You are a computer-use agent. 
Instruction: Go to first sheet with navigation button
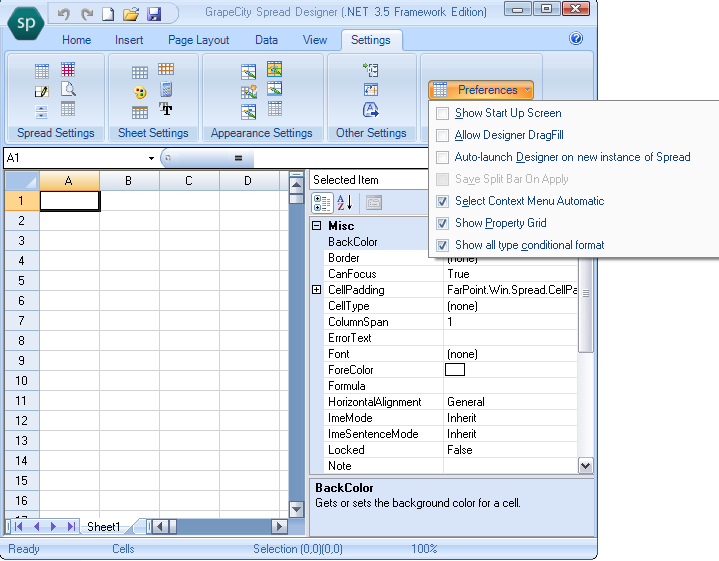tap(18, 526)
